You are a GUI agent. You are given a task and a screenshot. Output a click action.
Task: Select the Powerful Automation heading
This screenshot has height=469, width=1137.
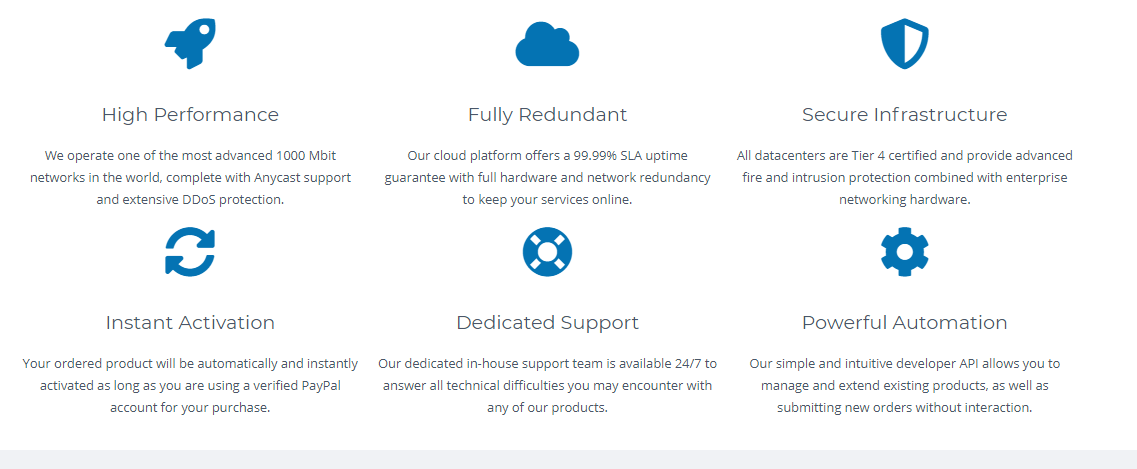(x=904, y=323)
